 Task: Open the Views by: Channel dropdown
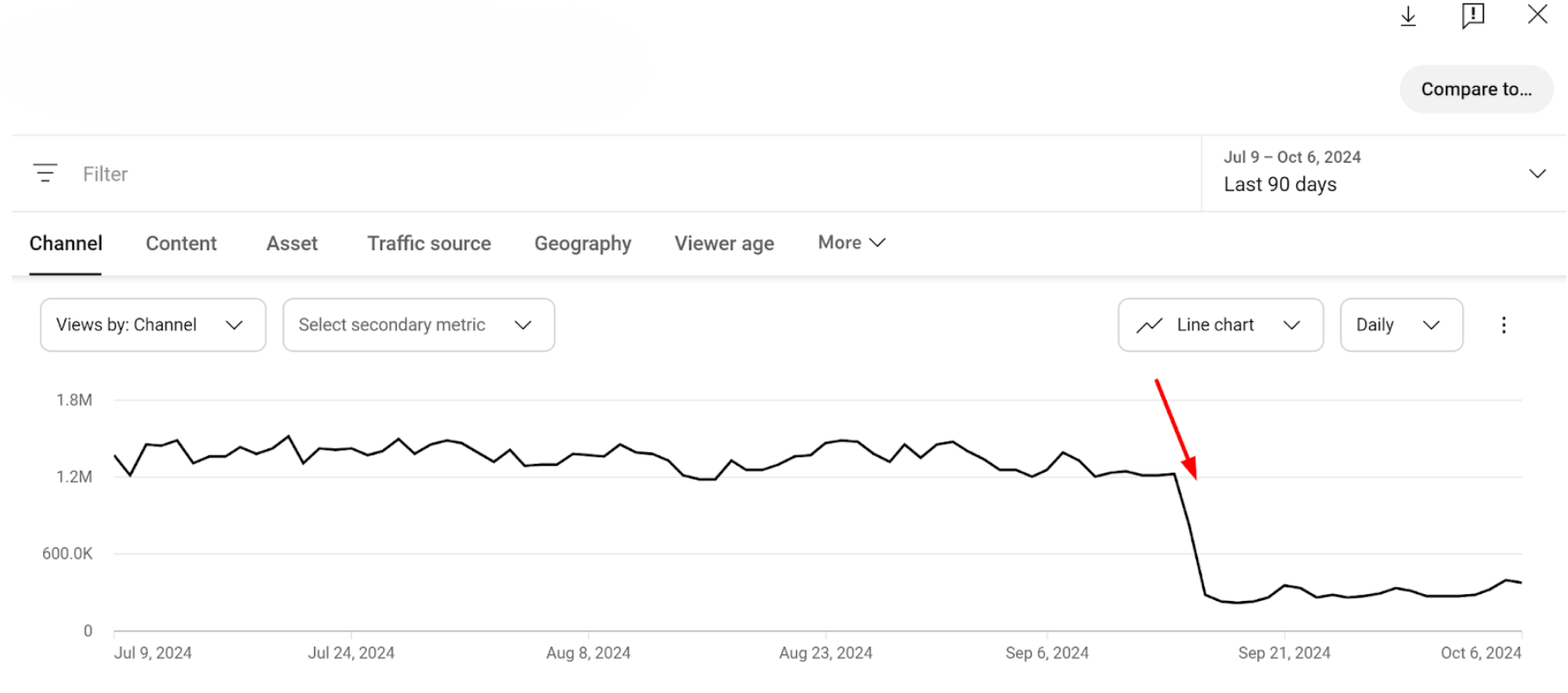click(152, 325)
